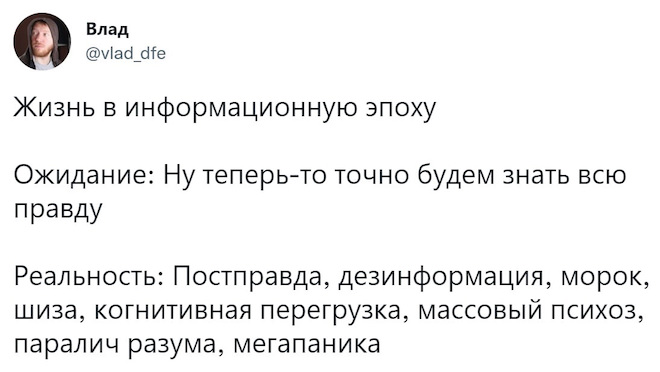Screen dimensions: 660x372
Task: Click the word знать
Action: [538, 175]
